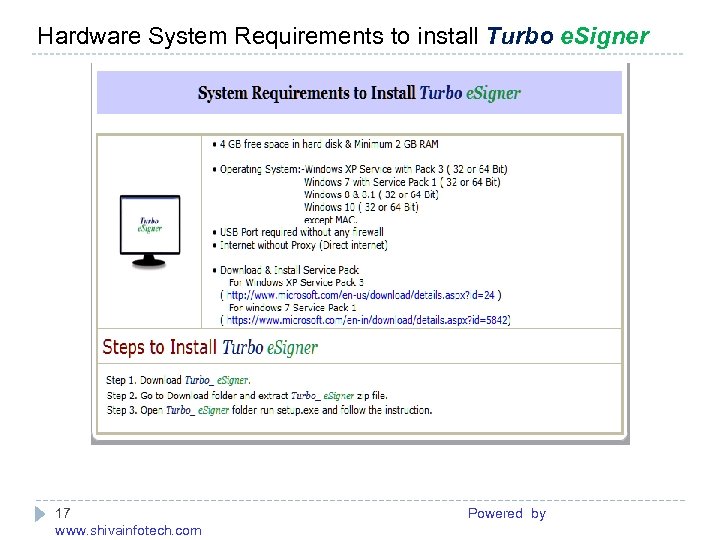
Task: Open the Windows 7 Service Pack 1 link
Action: point(367,320)
